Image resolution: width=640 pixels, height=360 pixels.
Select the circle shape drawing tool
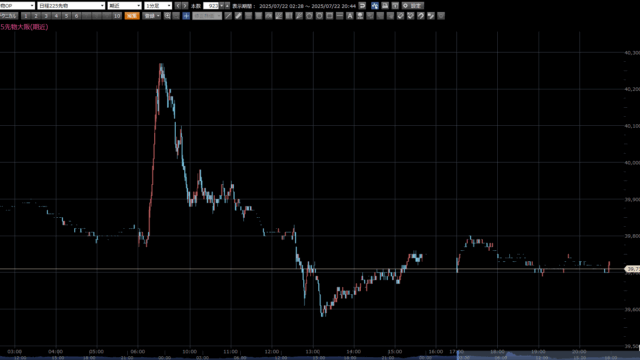[x=319, y=16]
